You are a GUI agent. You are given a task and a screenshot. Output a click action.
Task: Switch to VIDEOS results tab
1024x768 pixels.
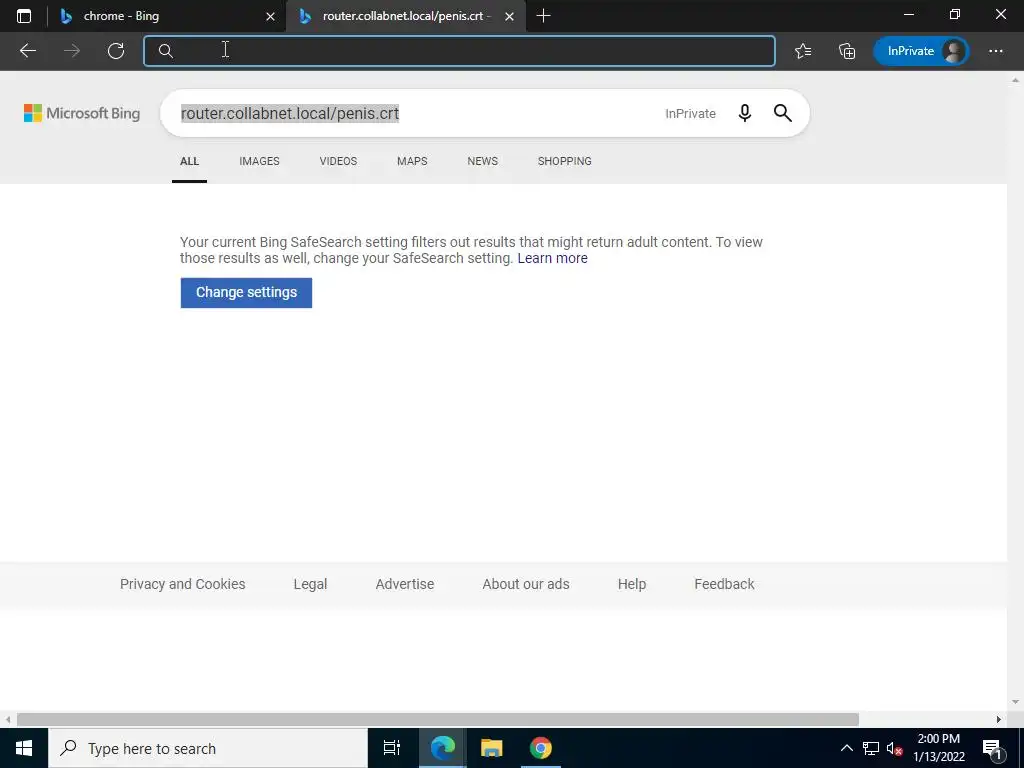click(x=338, y=161)
